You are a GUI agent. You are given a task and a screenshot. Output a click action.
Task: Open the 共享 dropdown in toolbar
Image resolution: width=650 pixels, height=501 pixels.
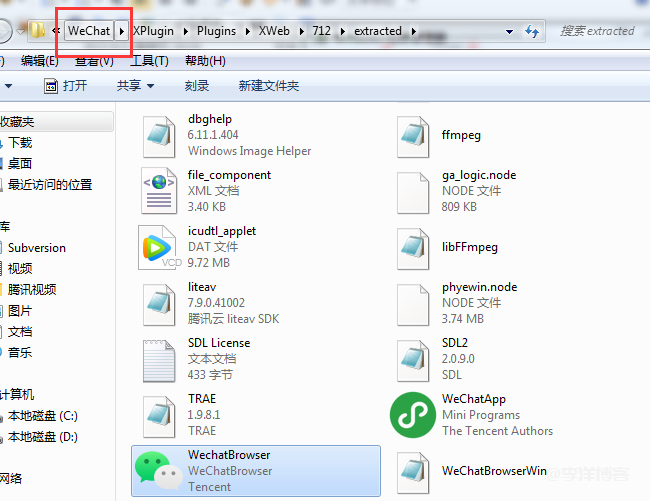click(134, 86)
